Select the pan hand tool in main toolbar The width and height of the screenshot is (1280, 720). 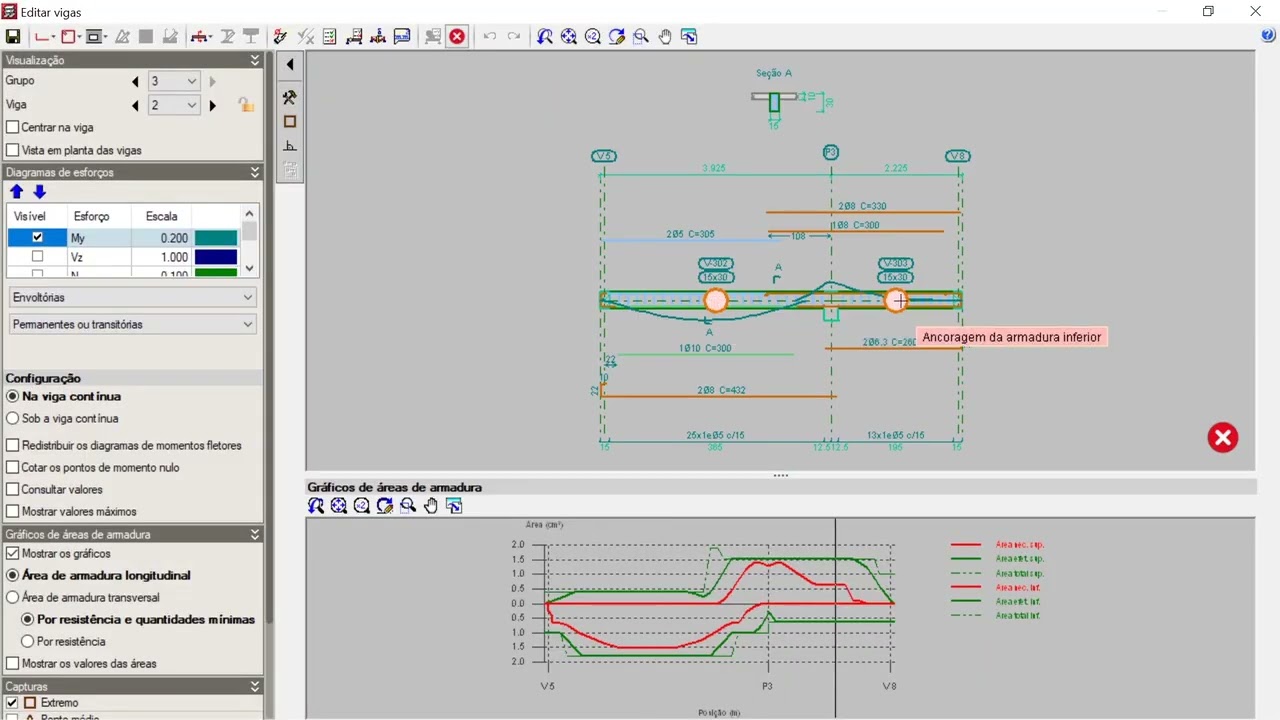[665, 37]
